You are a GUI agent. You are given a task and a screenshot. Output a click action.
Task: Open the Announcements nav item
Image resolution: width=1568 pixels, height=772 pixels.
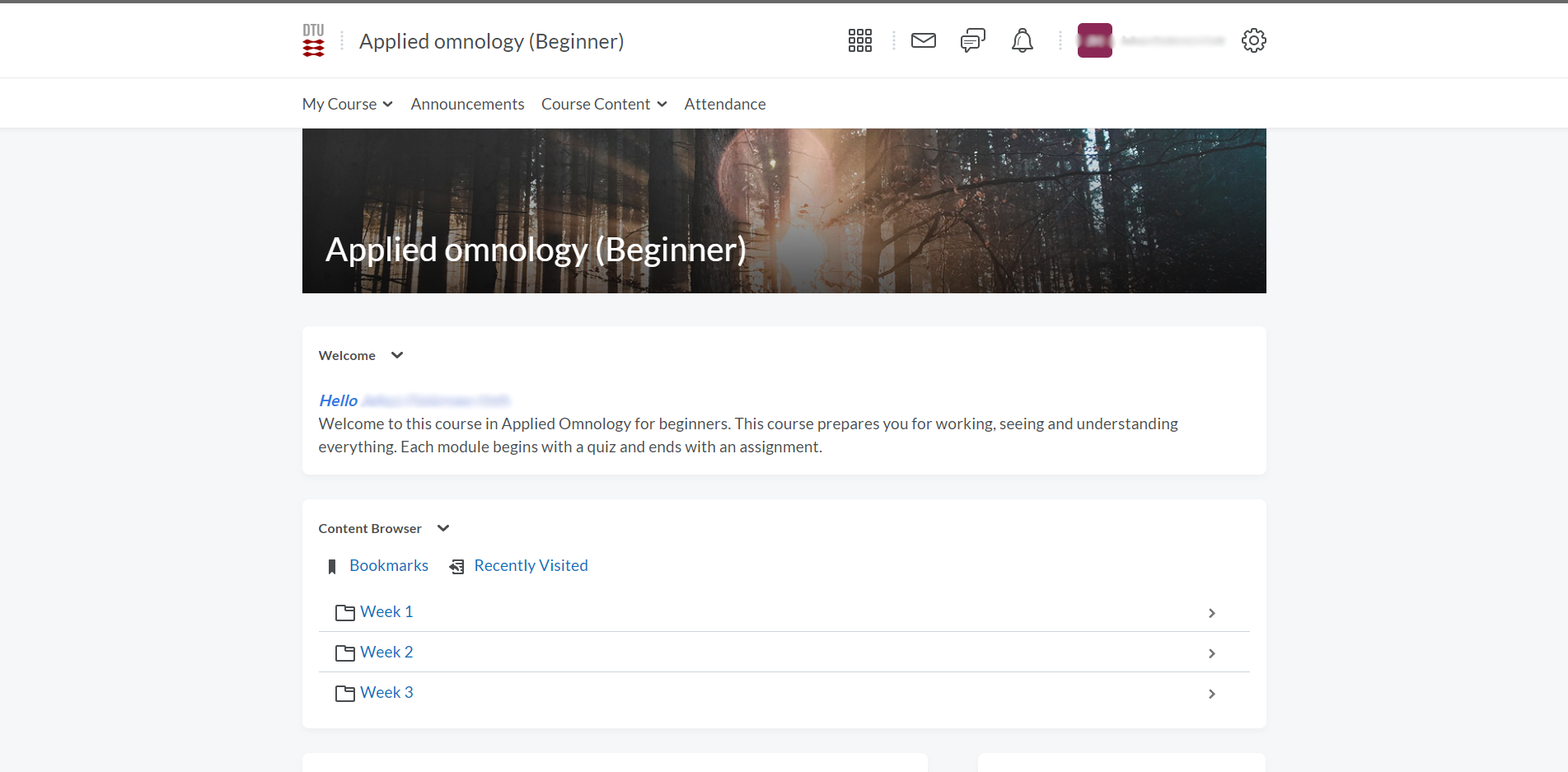(x=467, y=104)
